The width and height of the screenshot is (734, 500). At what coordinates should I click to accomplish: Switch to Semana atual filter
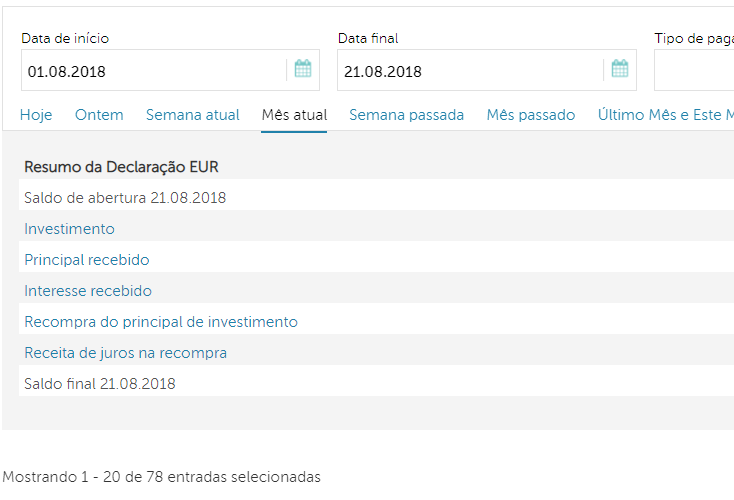coord(193,115)
